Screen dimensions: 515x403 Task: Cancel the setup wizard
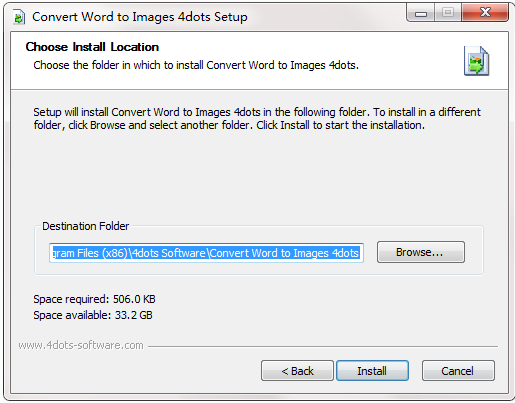pos(458,371)
